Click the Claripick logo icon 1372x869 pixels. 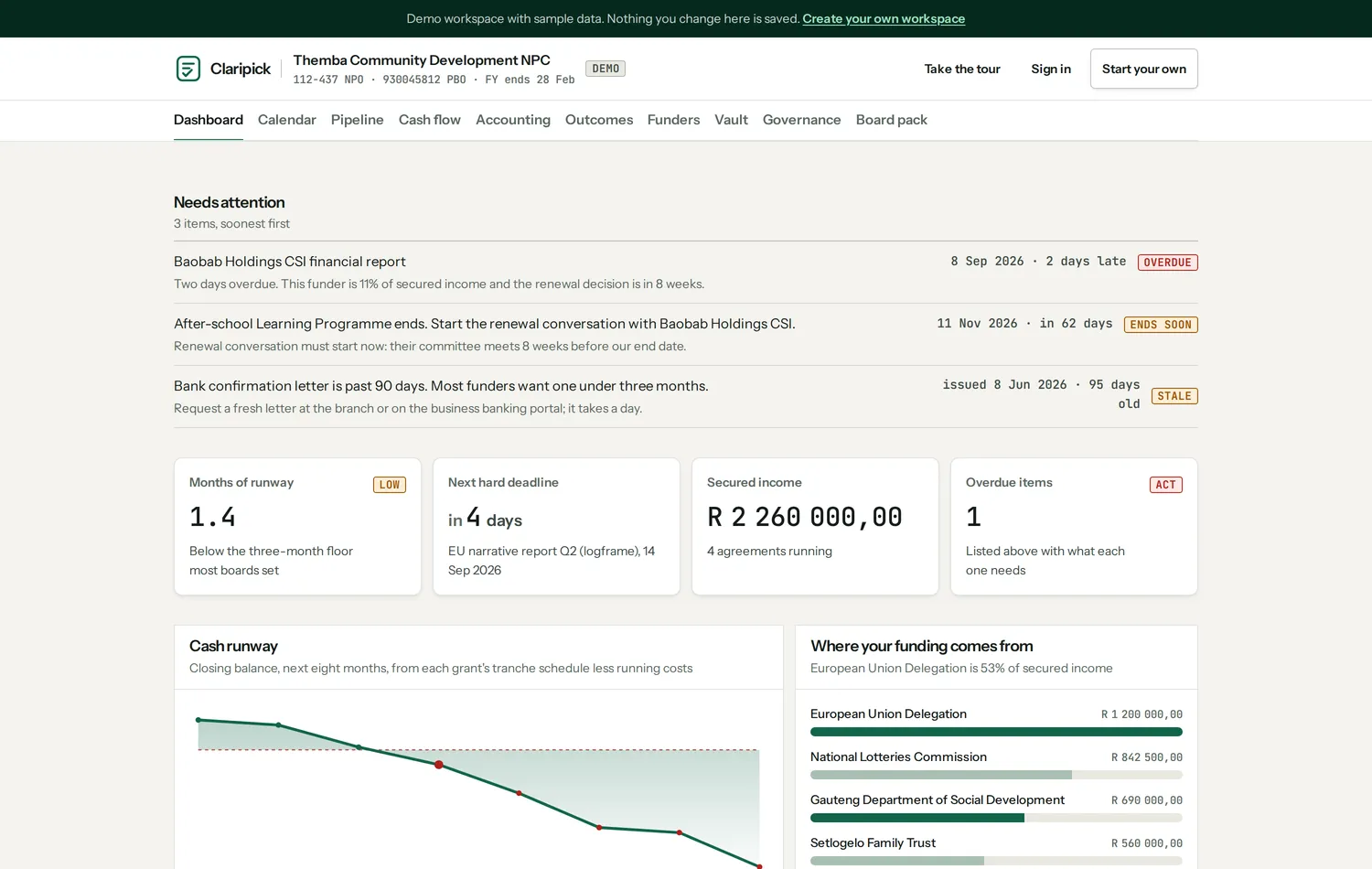[x=188, y=69]
